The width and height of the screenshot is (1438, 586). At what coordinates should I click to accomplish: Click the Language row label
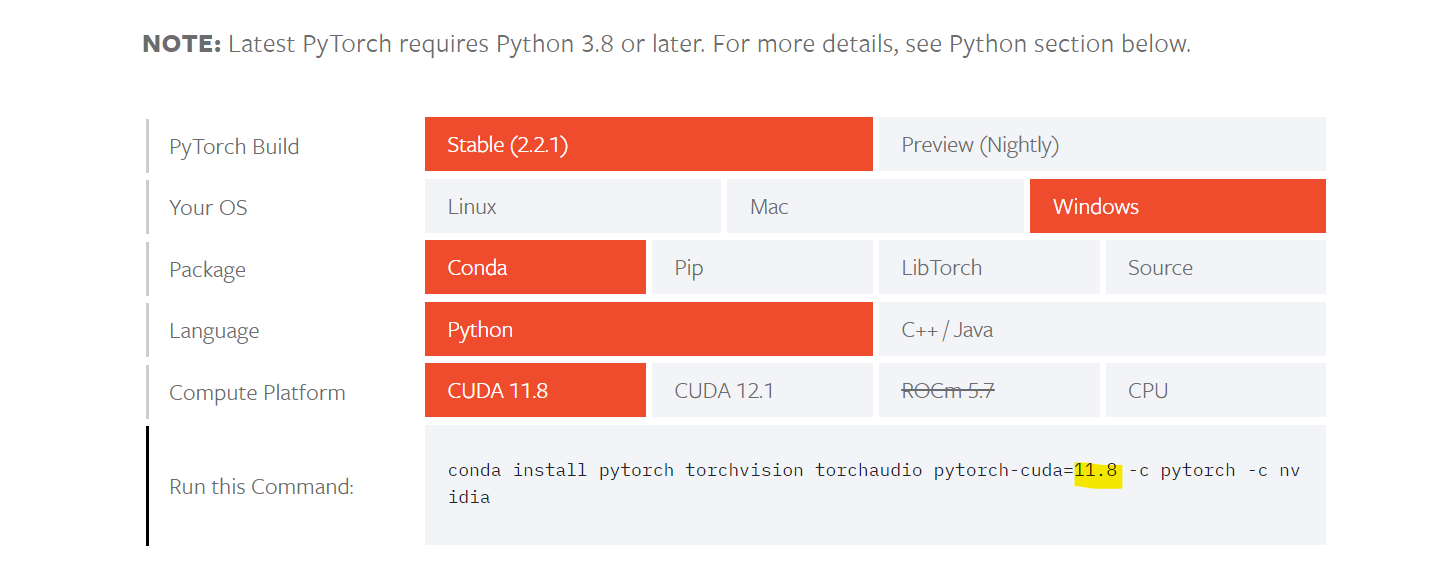click(214, 331)
